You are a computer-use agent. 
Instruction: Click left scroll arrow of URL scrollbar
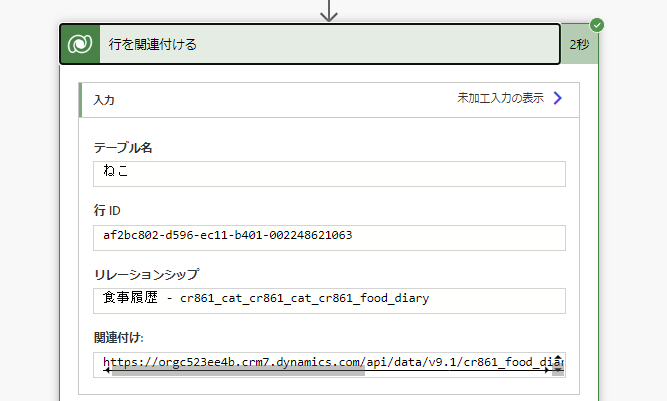click(107, 371)
